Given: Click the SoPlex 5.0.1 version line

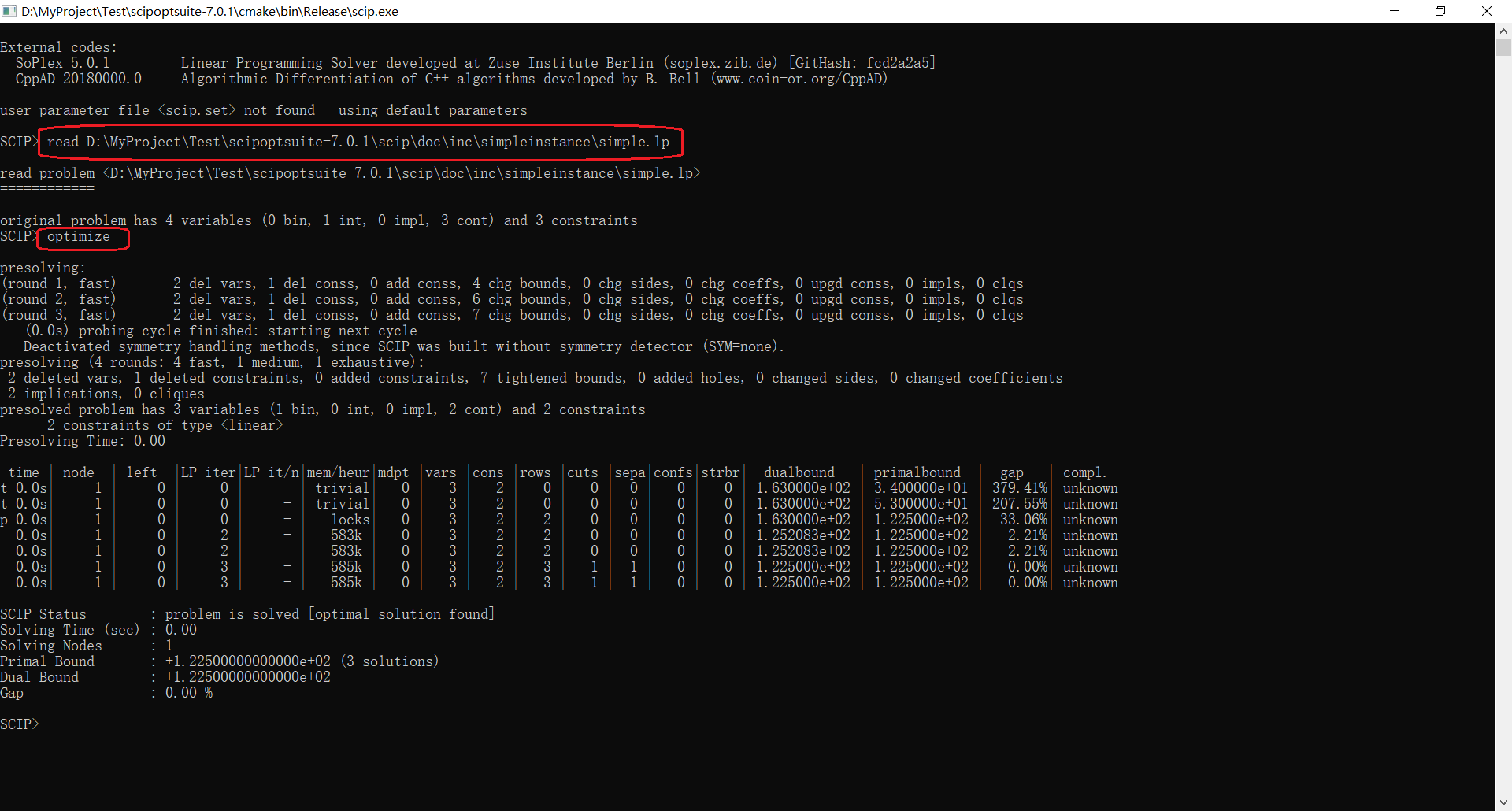Looking at the screenshot, I should (63, 62).
